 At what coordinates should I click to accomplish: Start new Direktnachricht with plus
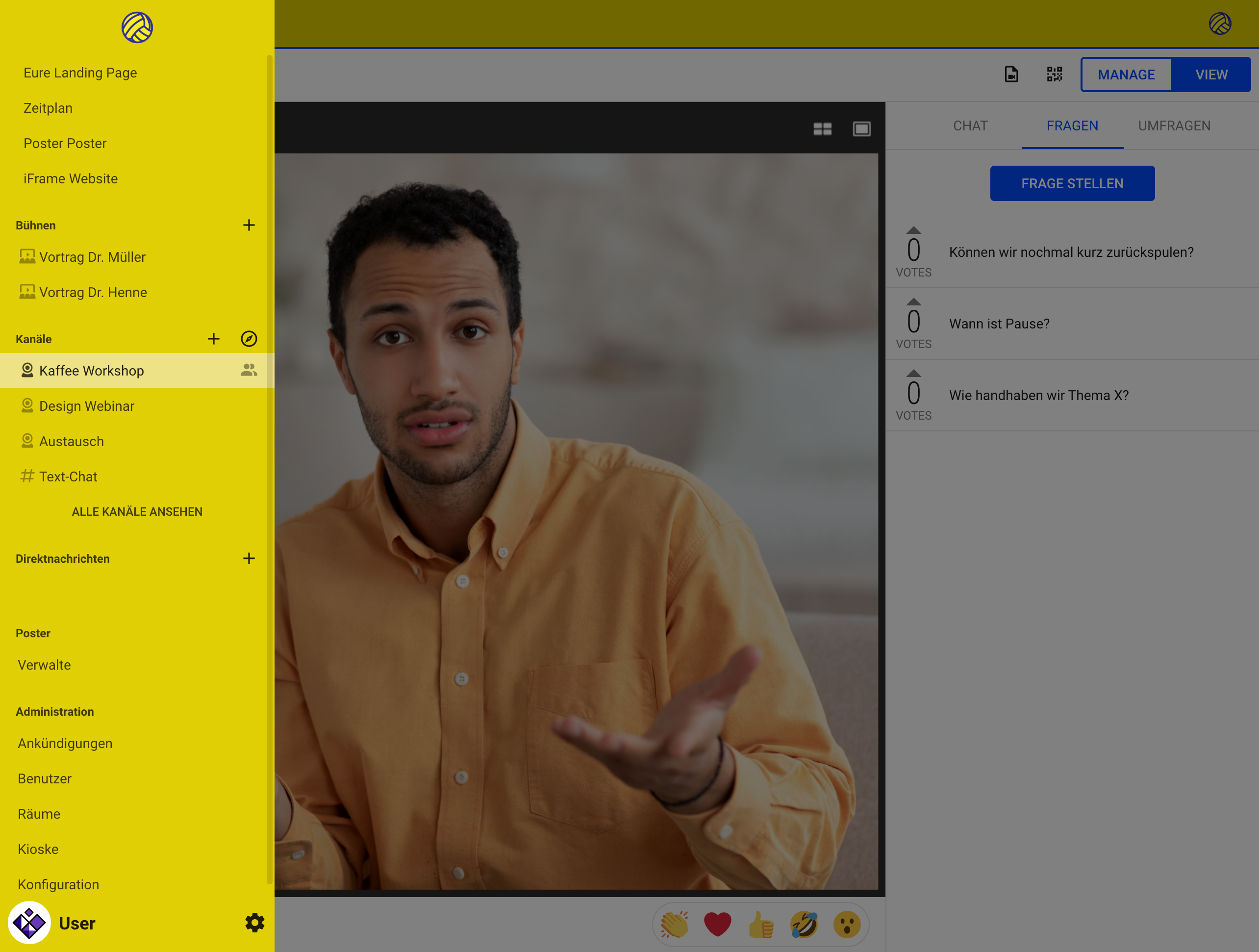pos(249,559)
